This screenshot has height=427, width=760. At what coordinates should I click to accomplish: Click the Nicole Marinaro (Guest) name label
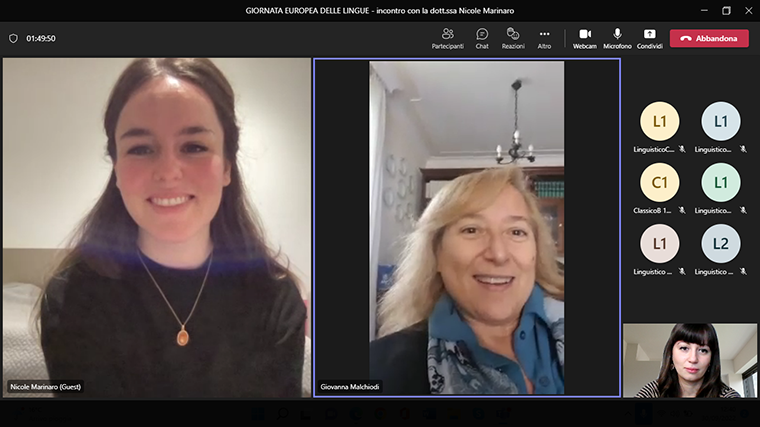[46, 387]
